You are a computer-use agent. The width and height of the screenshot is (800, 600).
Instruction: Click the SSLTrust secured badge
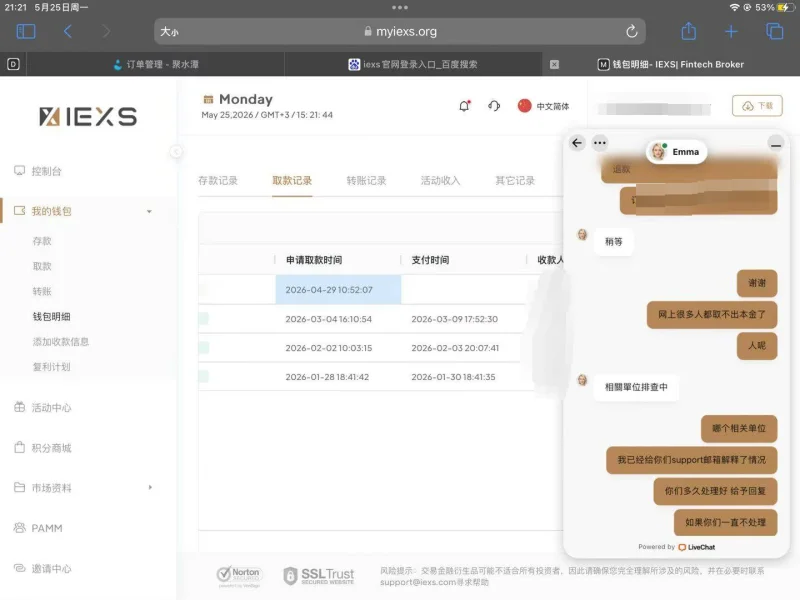tap(319, 576)
